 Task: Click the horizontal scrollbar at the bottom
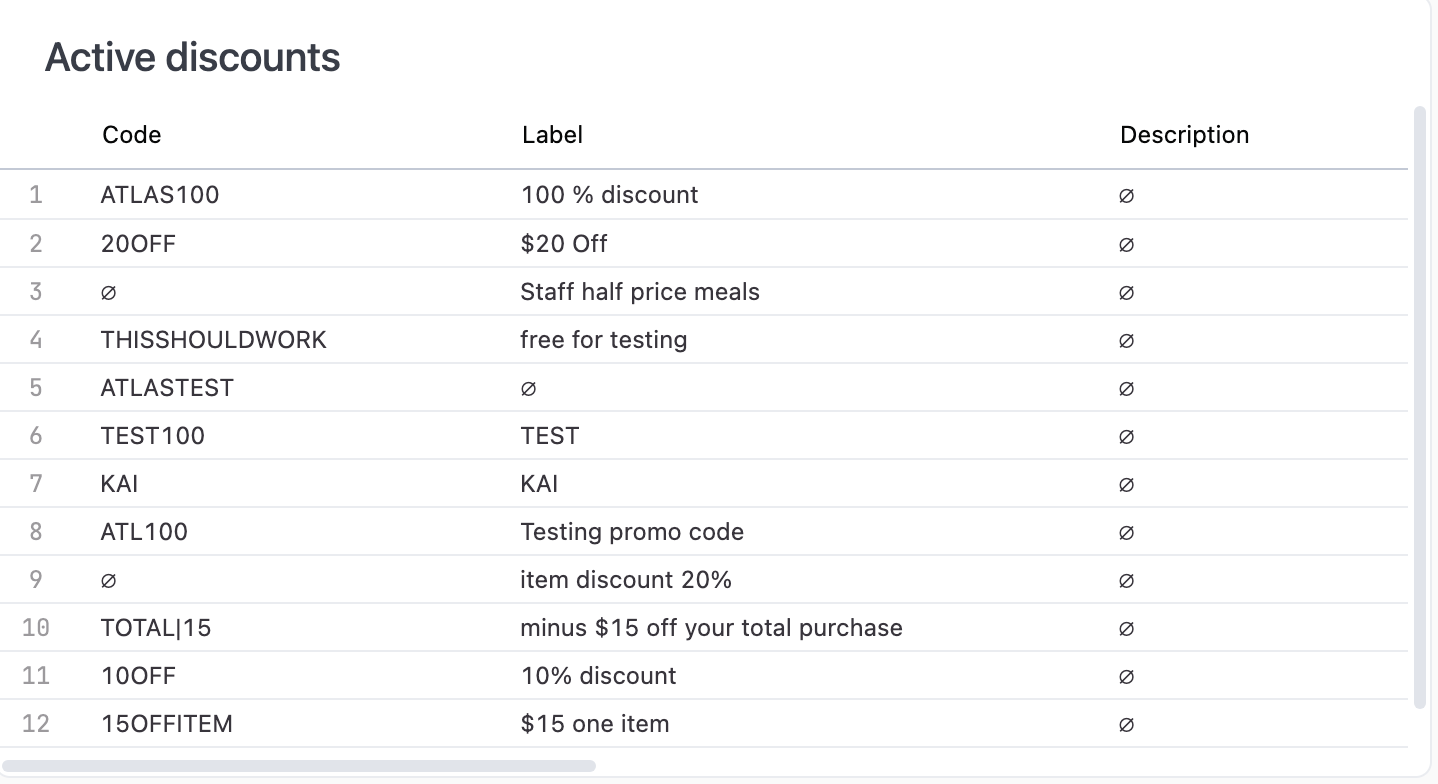coord(300,765)
